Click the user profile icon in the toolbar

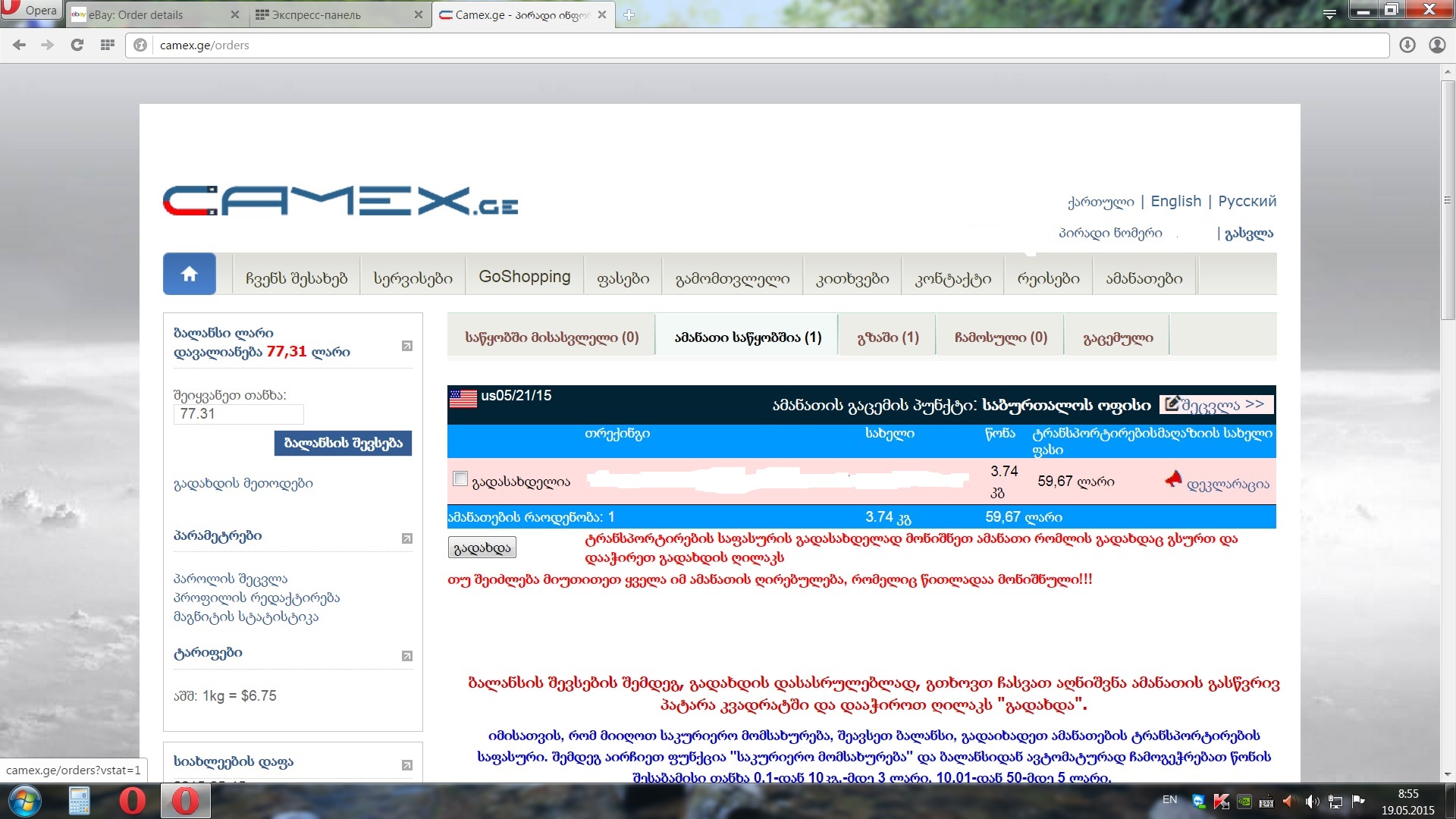[x=1436, y=45]
